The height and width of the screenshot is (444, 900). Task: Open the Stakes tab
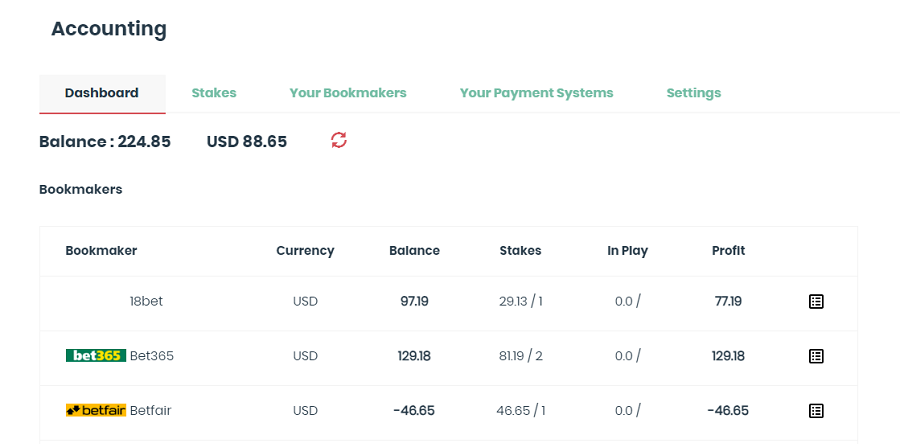point(214,93)
